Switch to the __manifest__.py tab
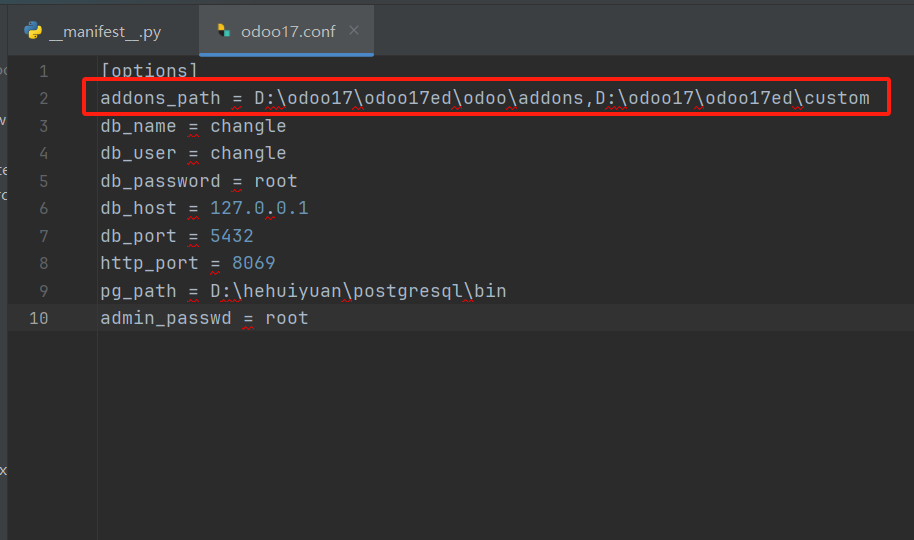The width and height of the screenshot is (914, 540). [104, 31]
